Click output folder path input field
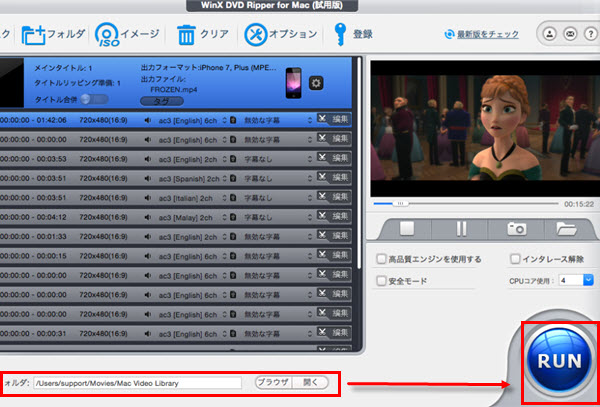600x407 pixels. [138, 383]
